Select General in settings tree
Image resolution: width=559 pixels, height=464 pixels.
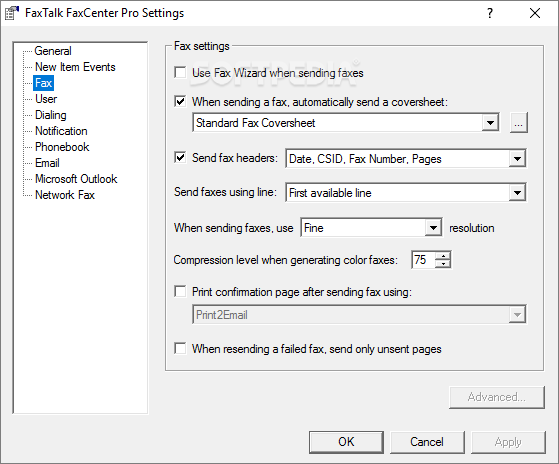coord(53,51)
